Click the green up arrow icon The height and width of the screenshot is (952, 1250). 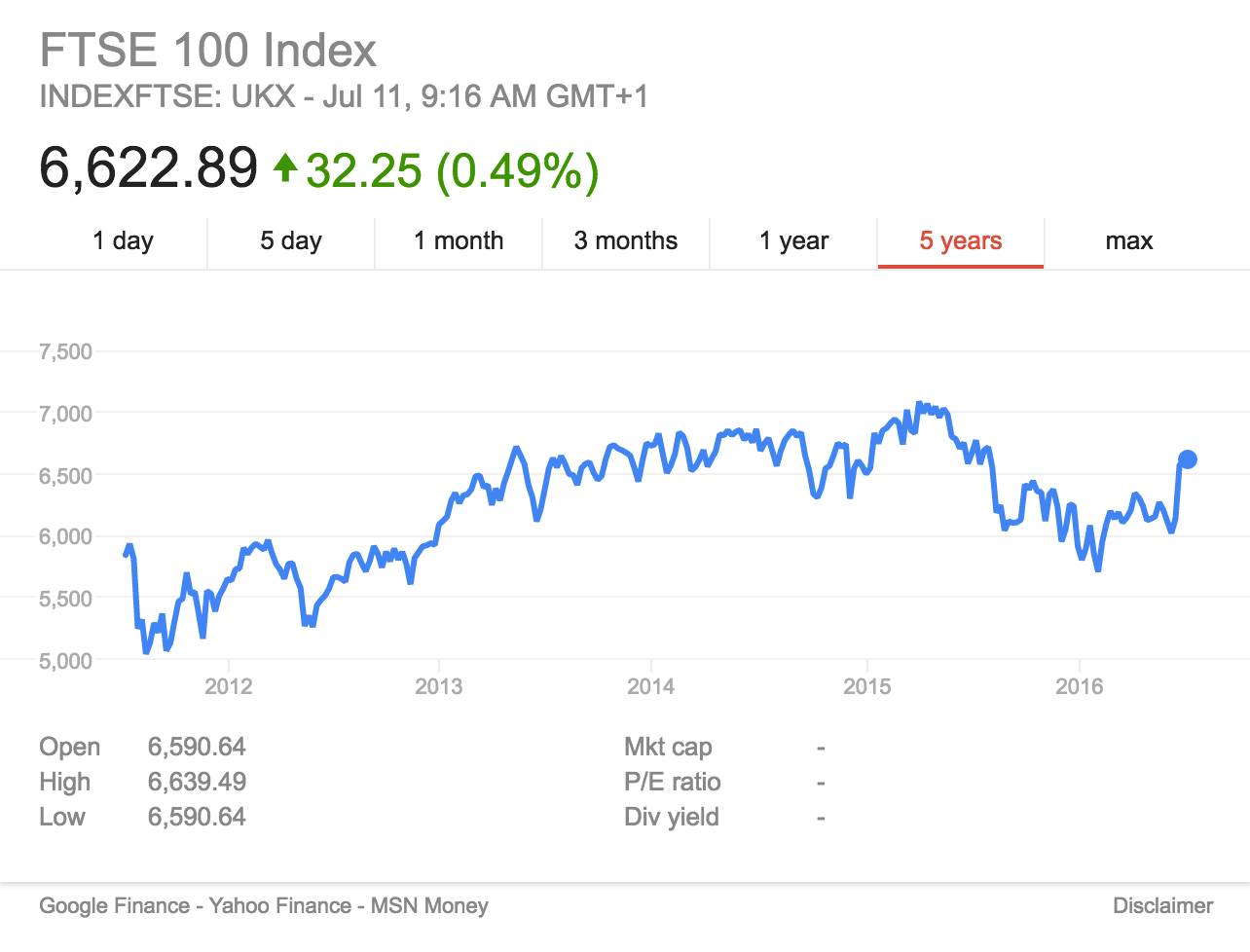pos(285,168)
